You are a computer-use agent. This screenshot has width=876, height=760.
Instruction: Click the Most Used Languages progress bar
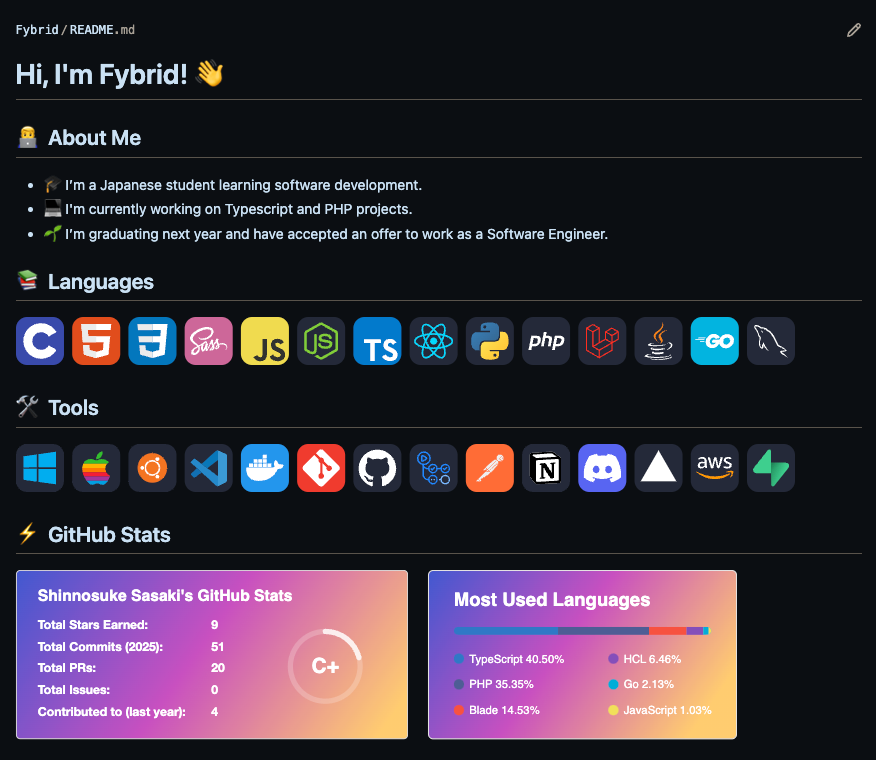pyautogui.click(x=582, y=631)
